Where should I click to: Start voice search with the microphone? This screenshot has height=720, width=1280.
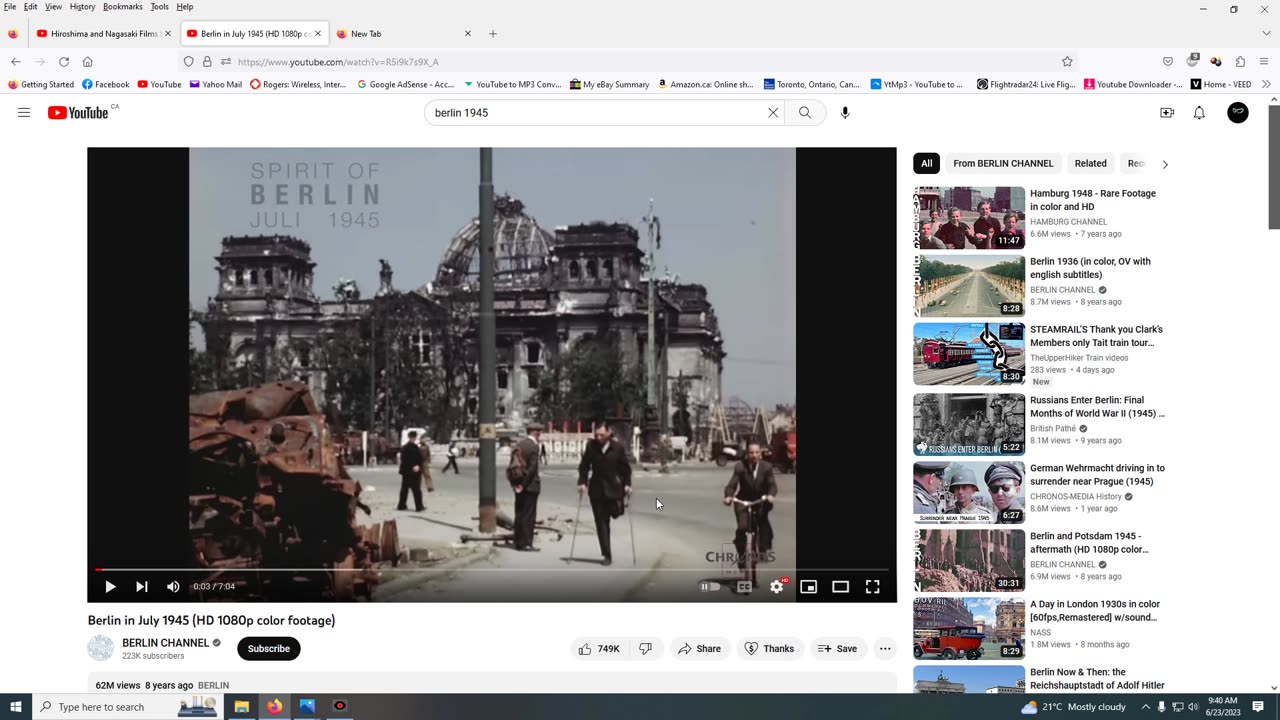(x=845, y=113)
